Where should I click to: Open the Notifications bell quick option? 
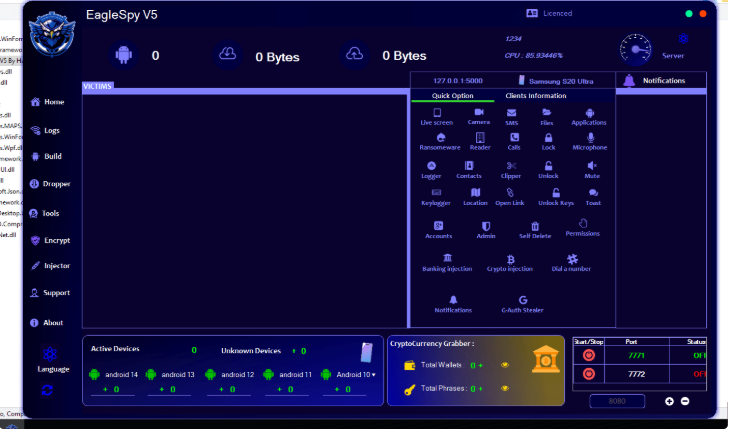coord(453,304)
